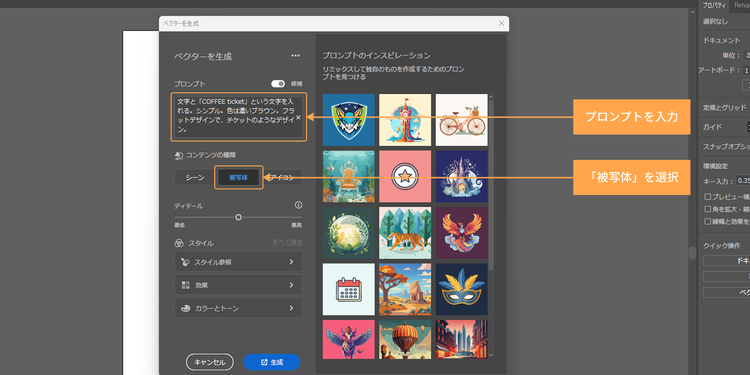Switch to the プロパティ tab
750x375 pixels.
[714, 5]
